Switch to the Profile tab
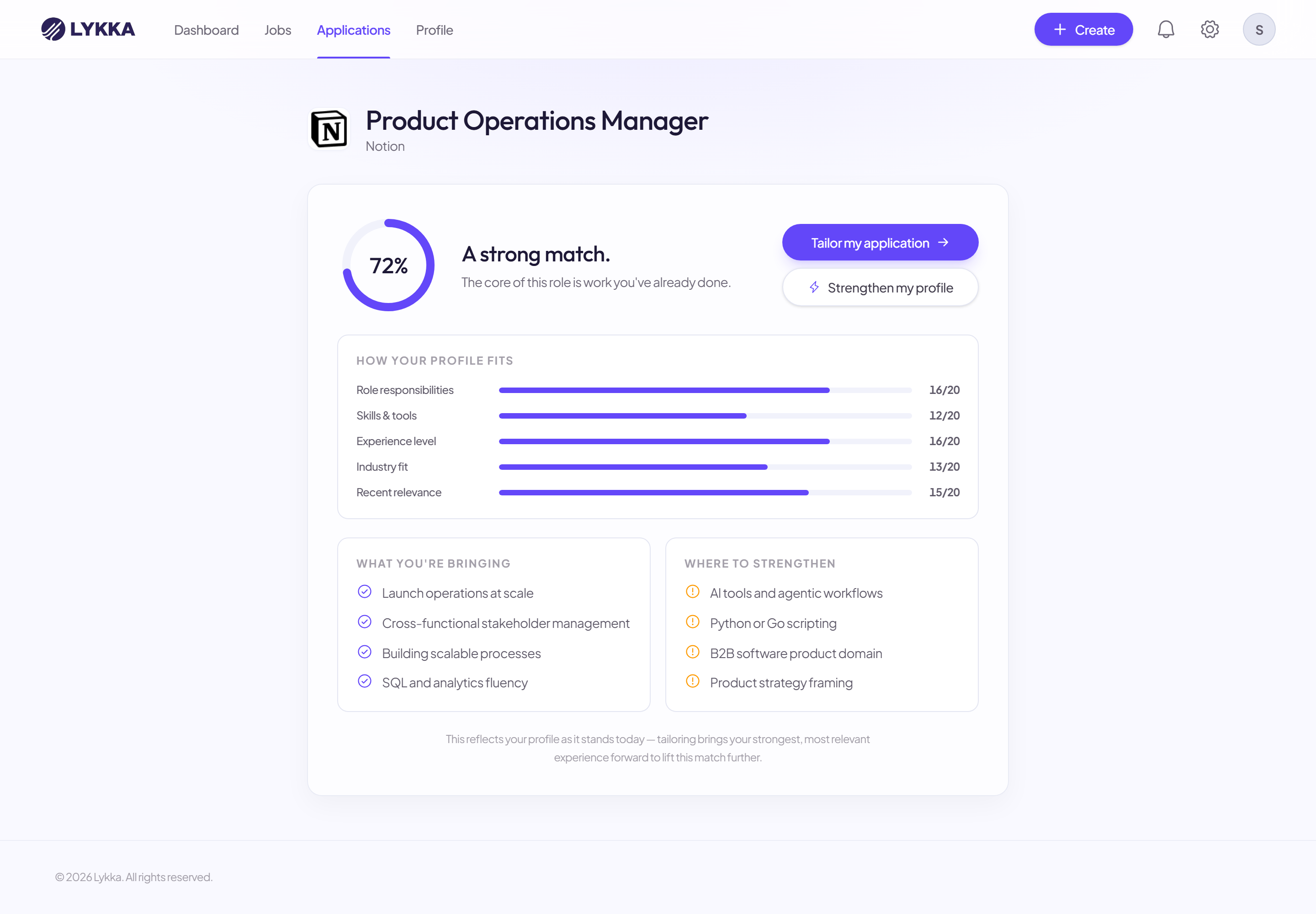Viewport: 1316px width, 914px height. (x=434, y=30)
